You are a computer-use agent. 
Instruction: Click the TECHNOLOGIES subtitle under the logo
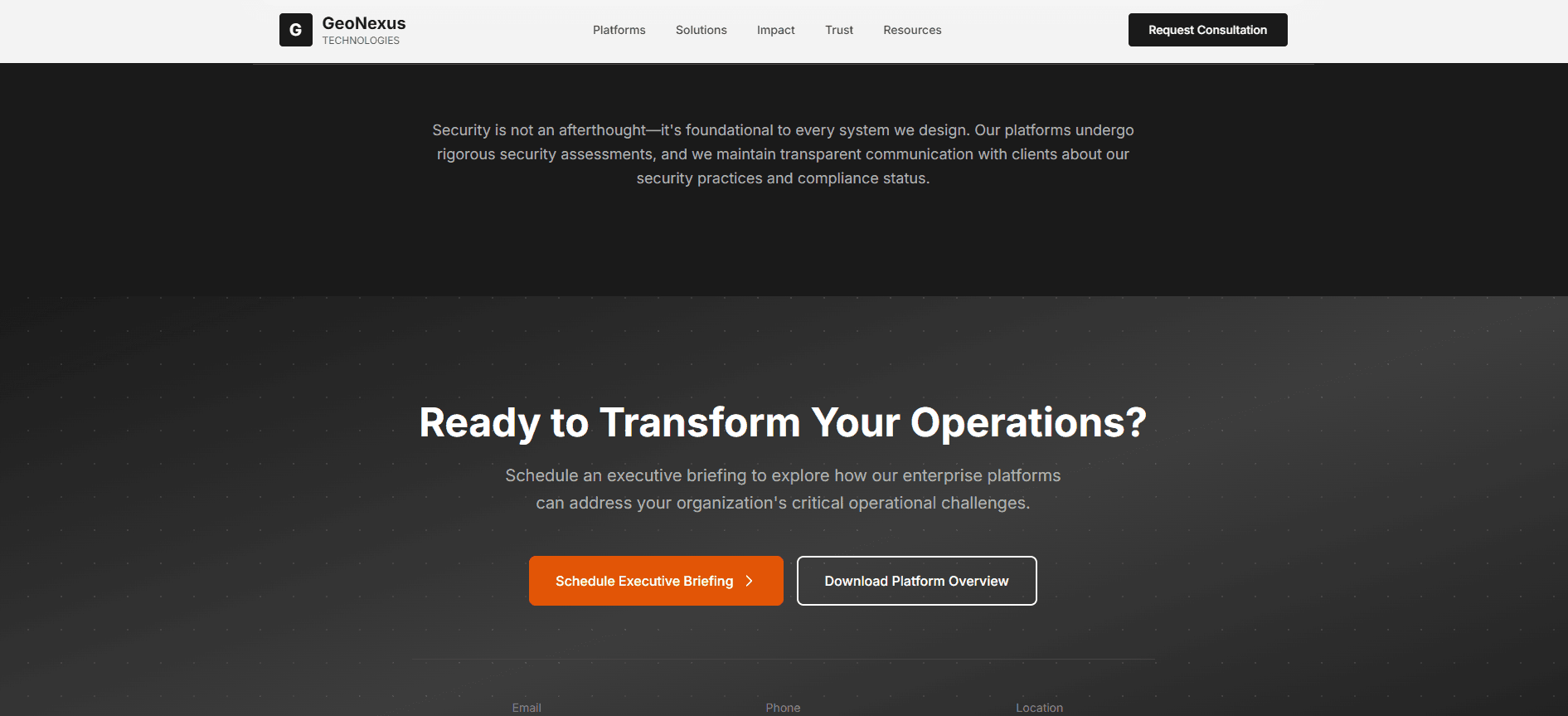click(361, 41)
